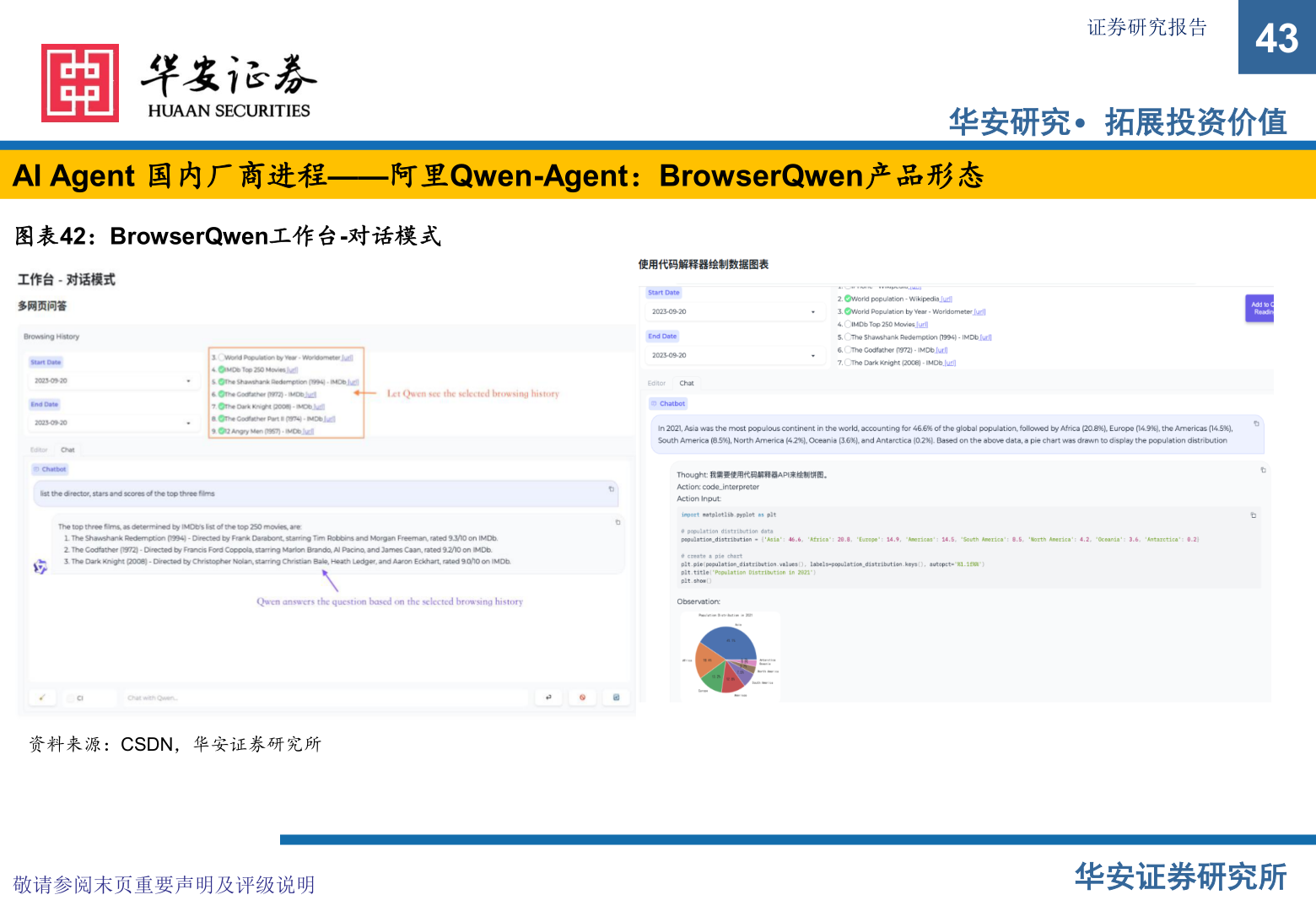Click '3. The Dark Knight (2008) - Directed by' answer line
This screenshot has width=1316, height=911.
pos(287,561)
